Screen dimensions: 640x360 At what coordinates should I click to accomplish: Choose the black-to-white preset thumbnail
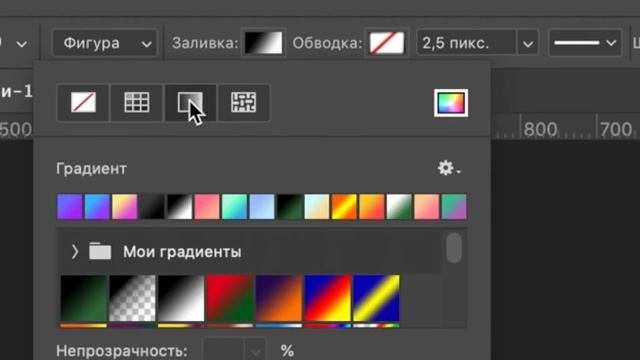click(x=181, y=298)
